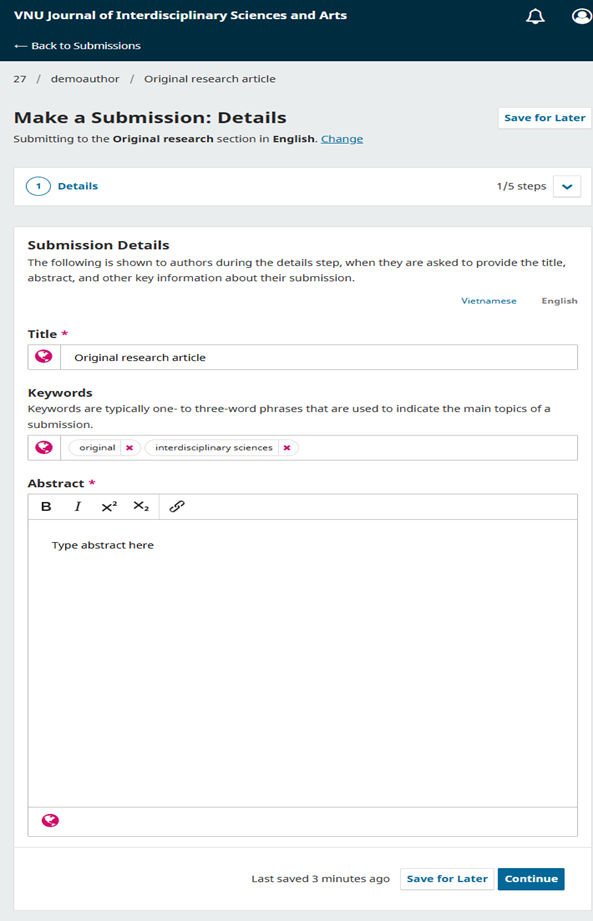Go Back to Submissions
This screenshot has height=921, width=593.
78,46
